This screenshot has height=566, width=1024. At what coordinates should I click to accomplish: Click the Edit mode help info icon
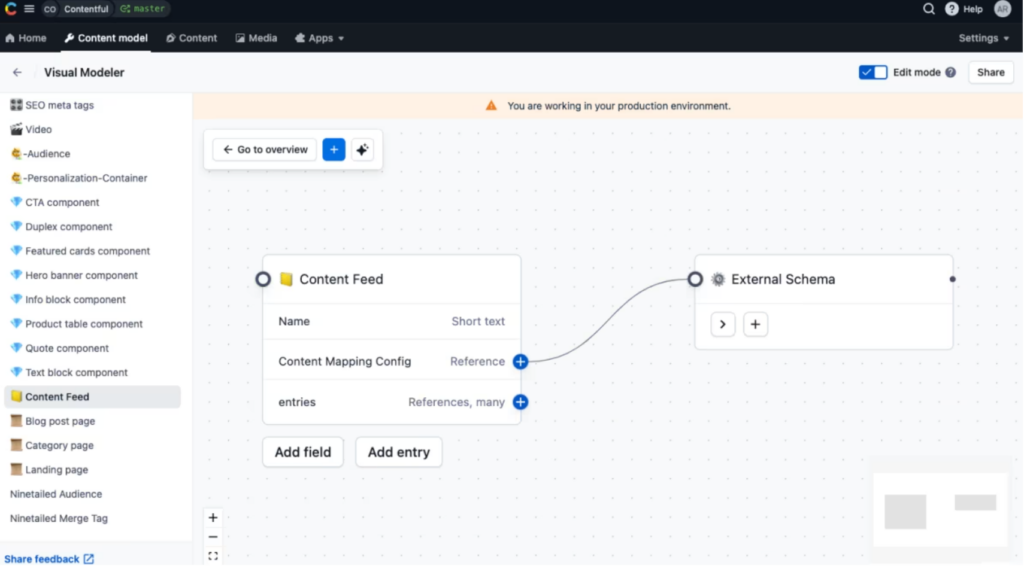951,73
